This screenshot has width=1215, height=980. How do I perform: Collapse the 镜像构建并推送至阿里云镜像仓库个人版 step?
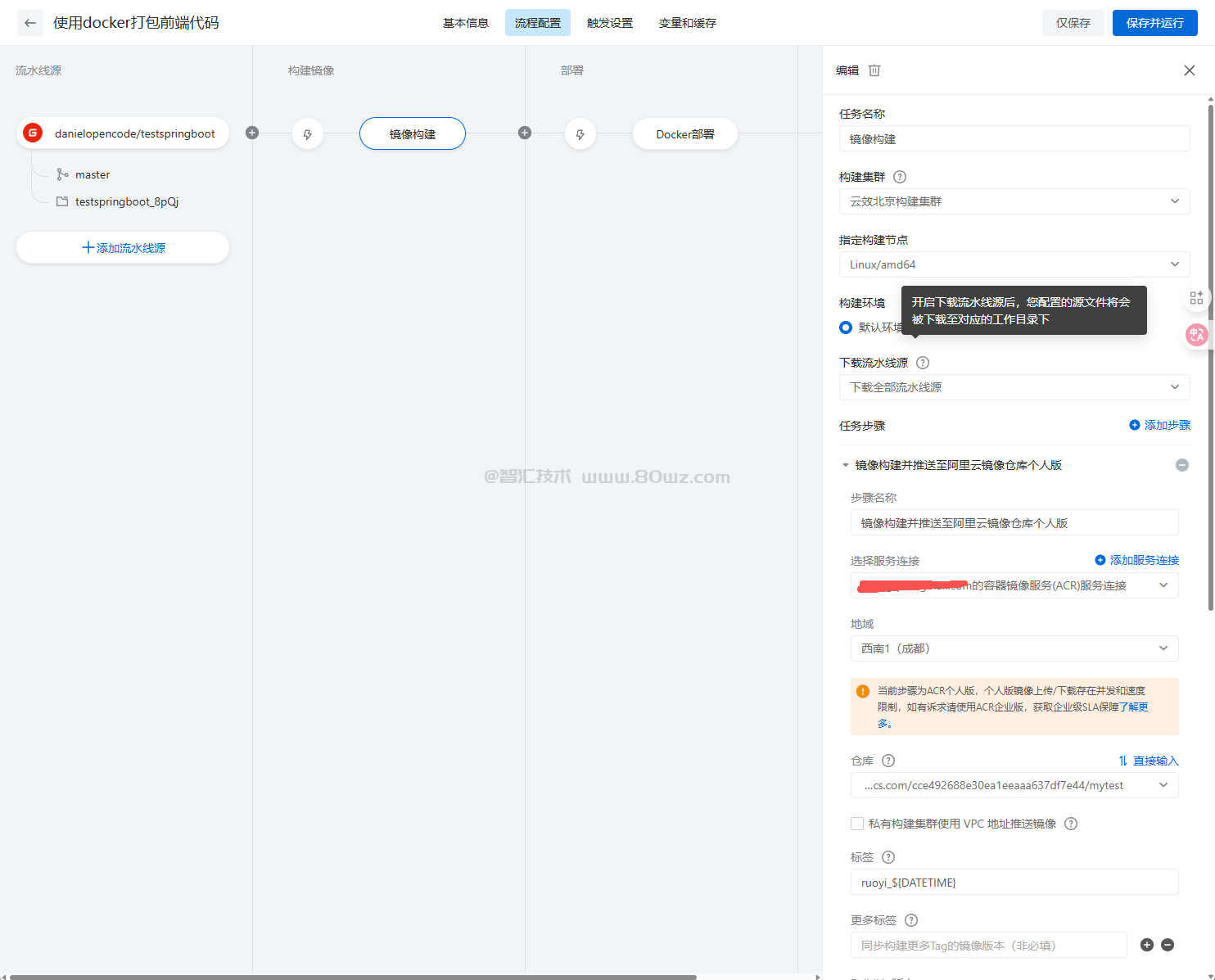point(846,465)
